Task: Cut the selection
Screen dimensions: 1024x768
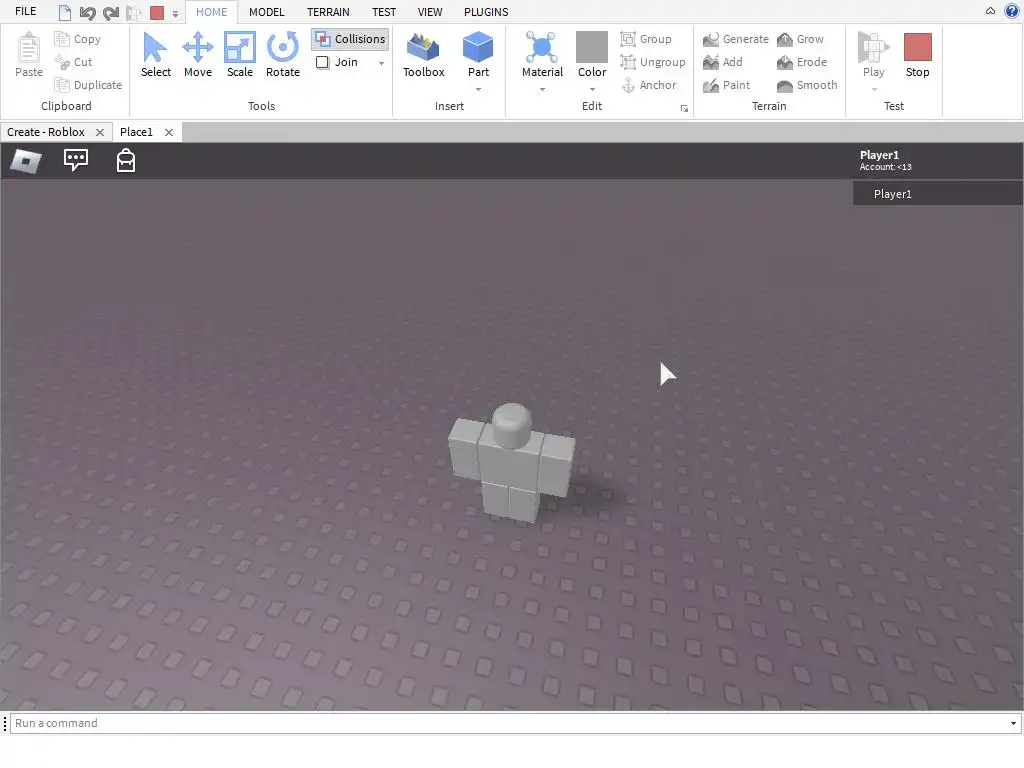Action: (x=73, y=62)
